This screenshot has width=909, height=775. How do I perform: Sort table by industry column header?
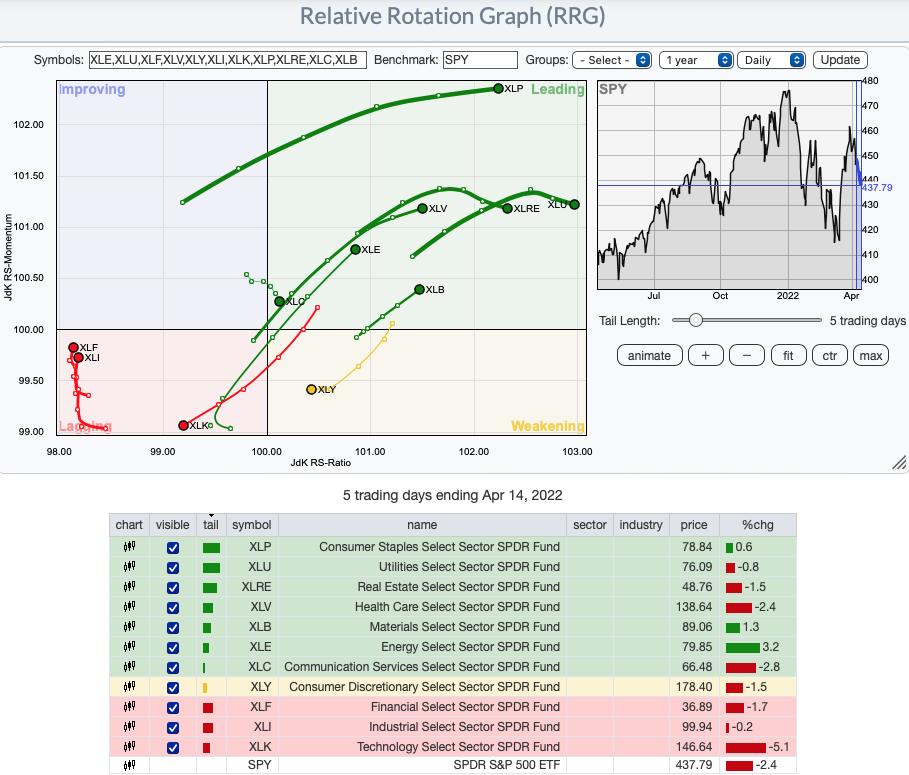point(641,525)
